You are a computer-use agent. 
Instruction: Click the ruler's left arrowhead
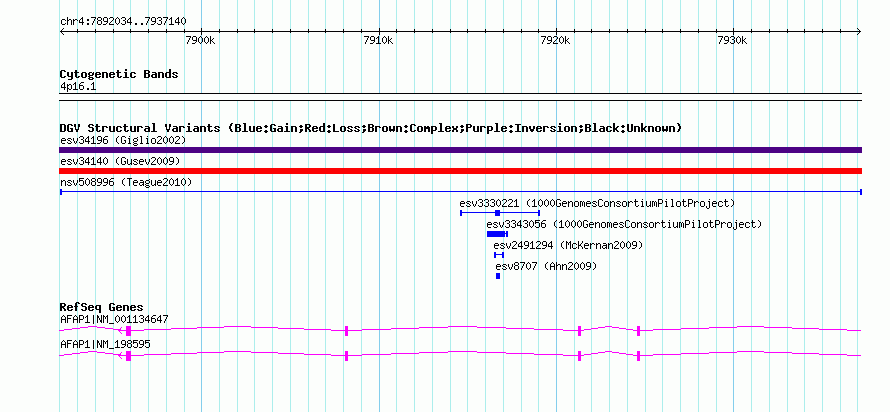[x=62, y=32]
